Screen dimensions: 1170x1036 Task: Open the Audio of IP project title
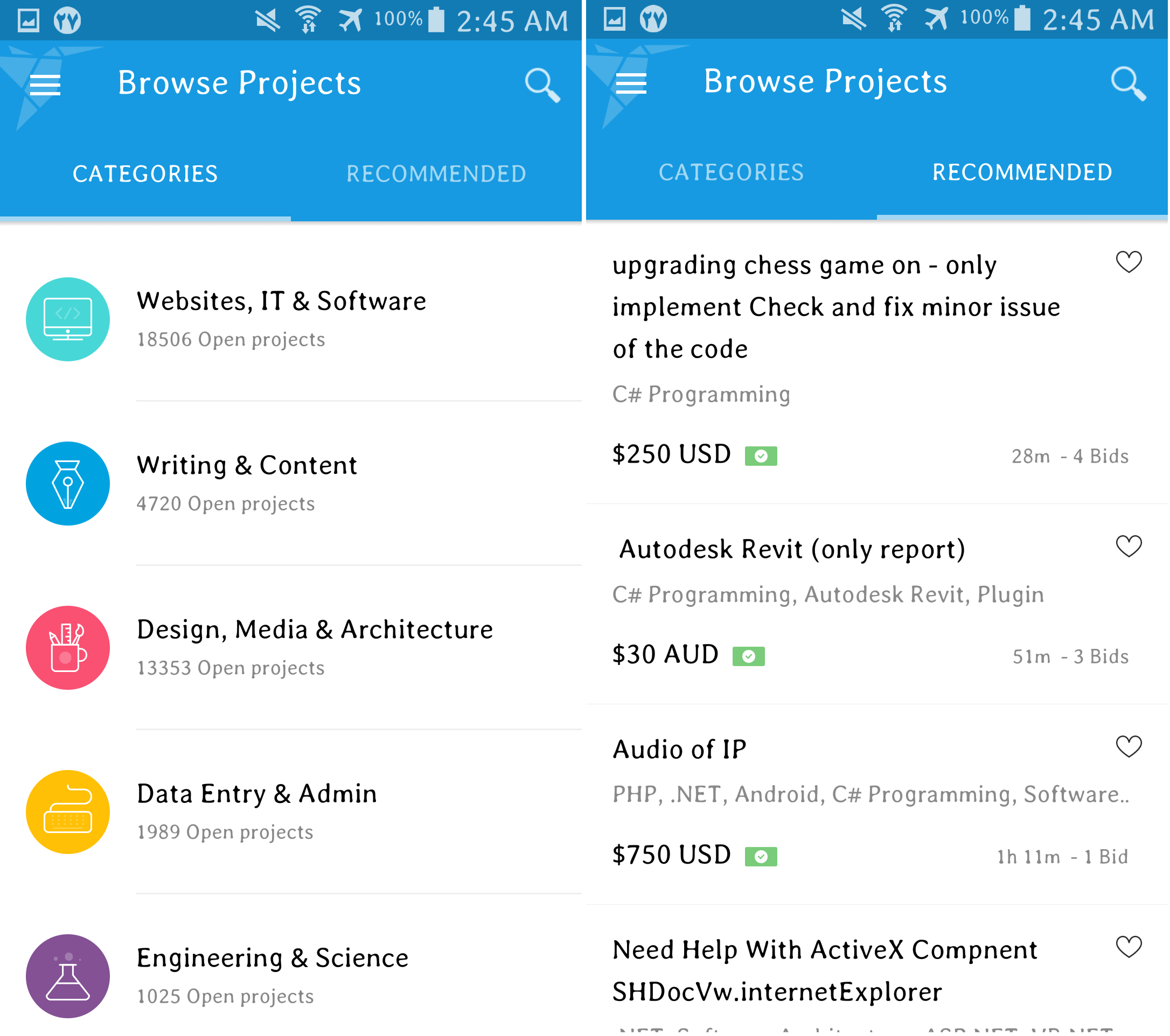click(679, 750)
